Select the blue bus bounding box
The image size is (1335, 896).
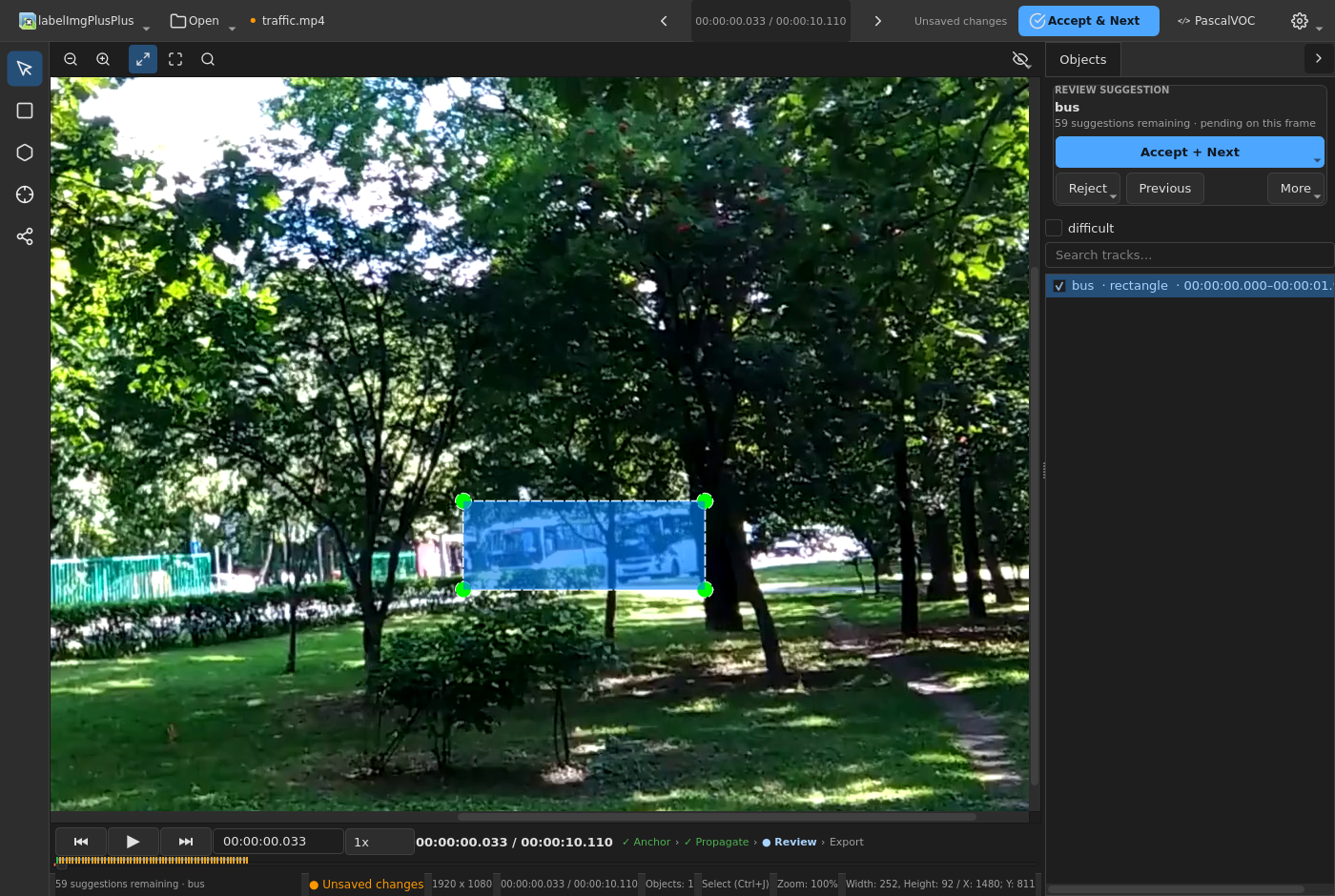click(584, 545)
